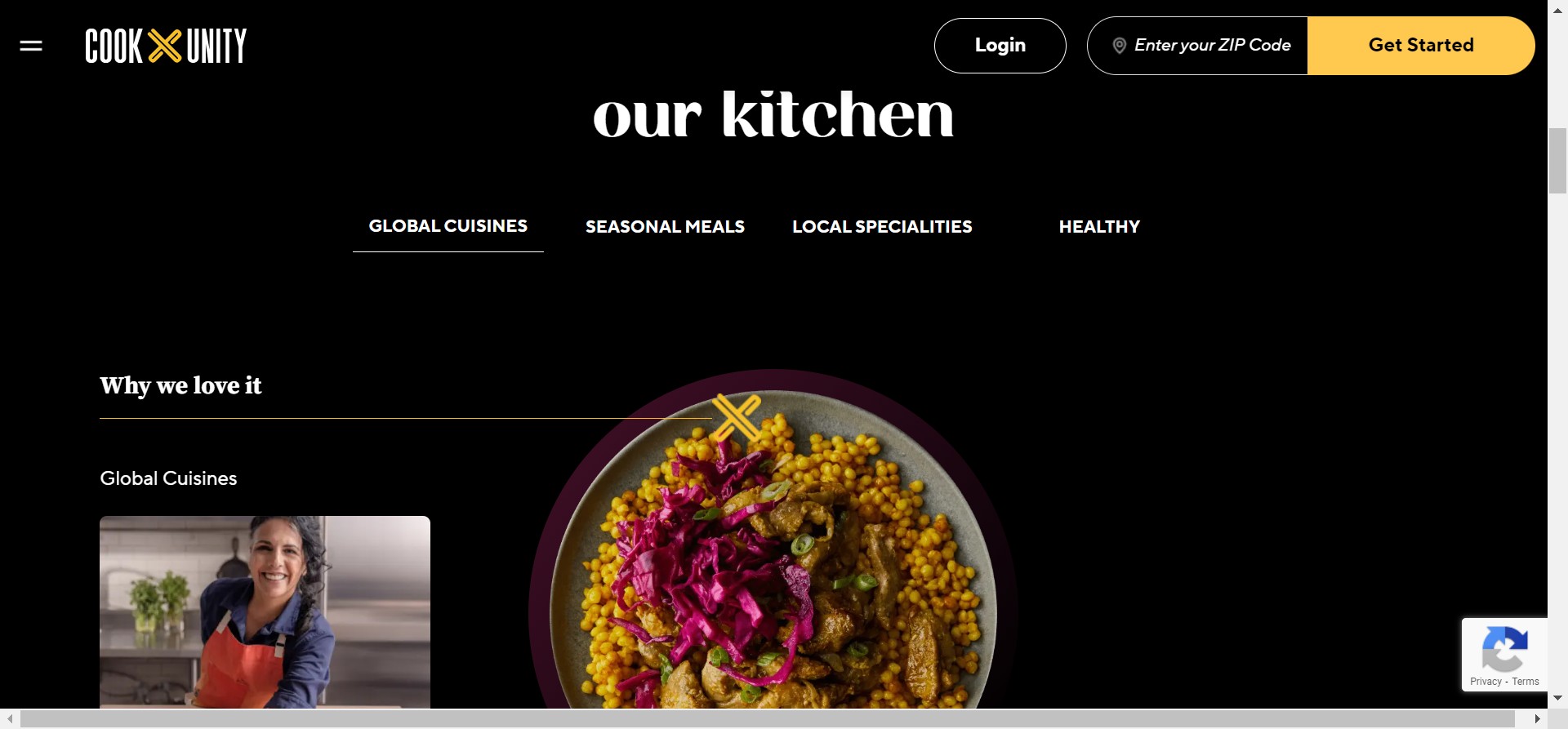Screen dimensions: 1568x729
Task: Click the horizontal scrollbar left arrow
Action: [x=9, y=719]
